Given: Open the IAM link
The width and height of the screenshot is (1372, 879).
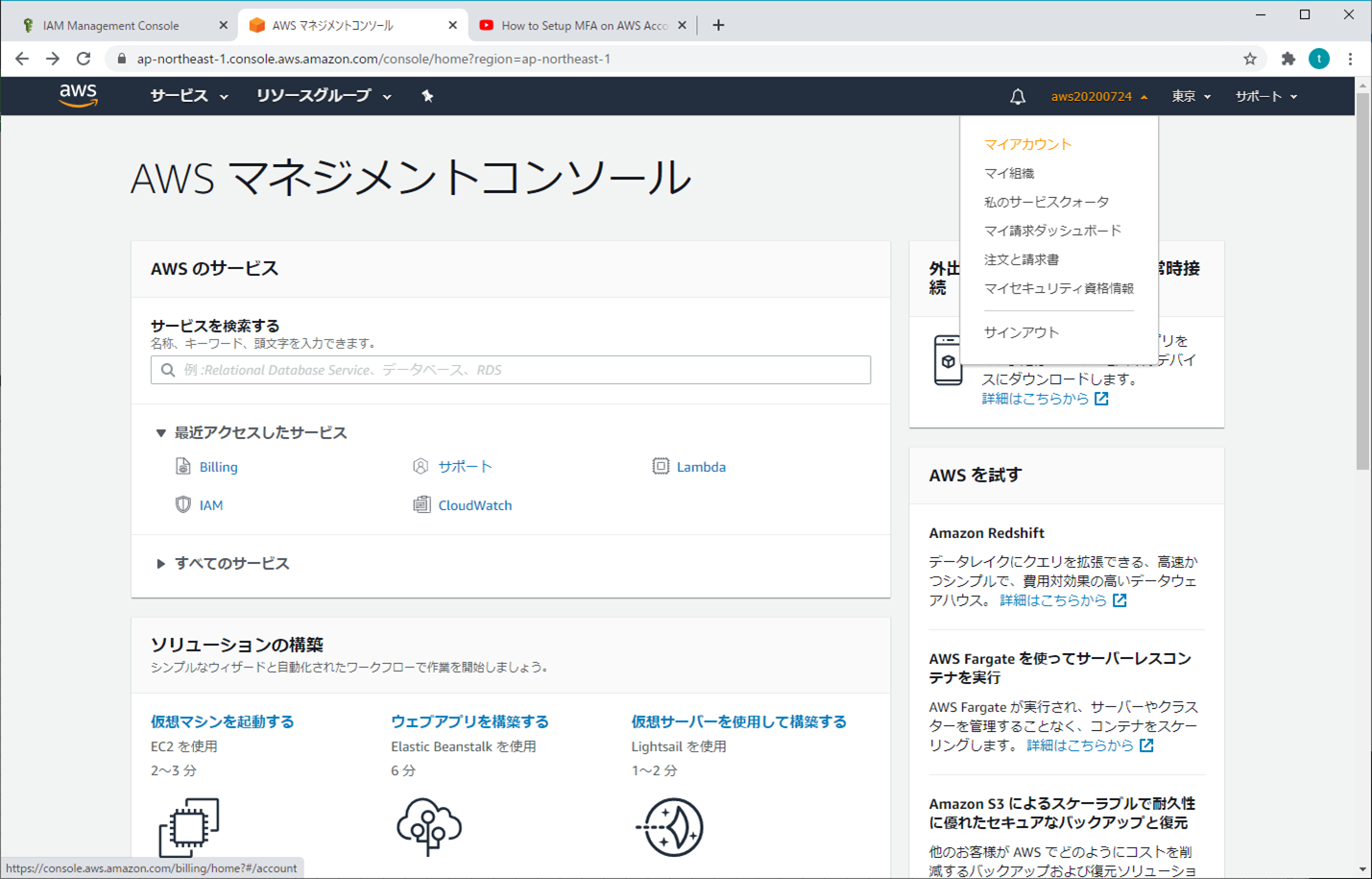Looking at the screenshot, I should coord(211,505).
